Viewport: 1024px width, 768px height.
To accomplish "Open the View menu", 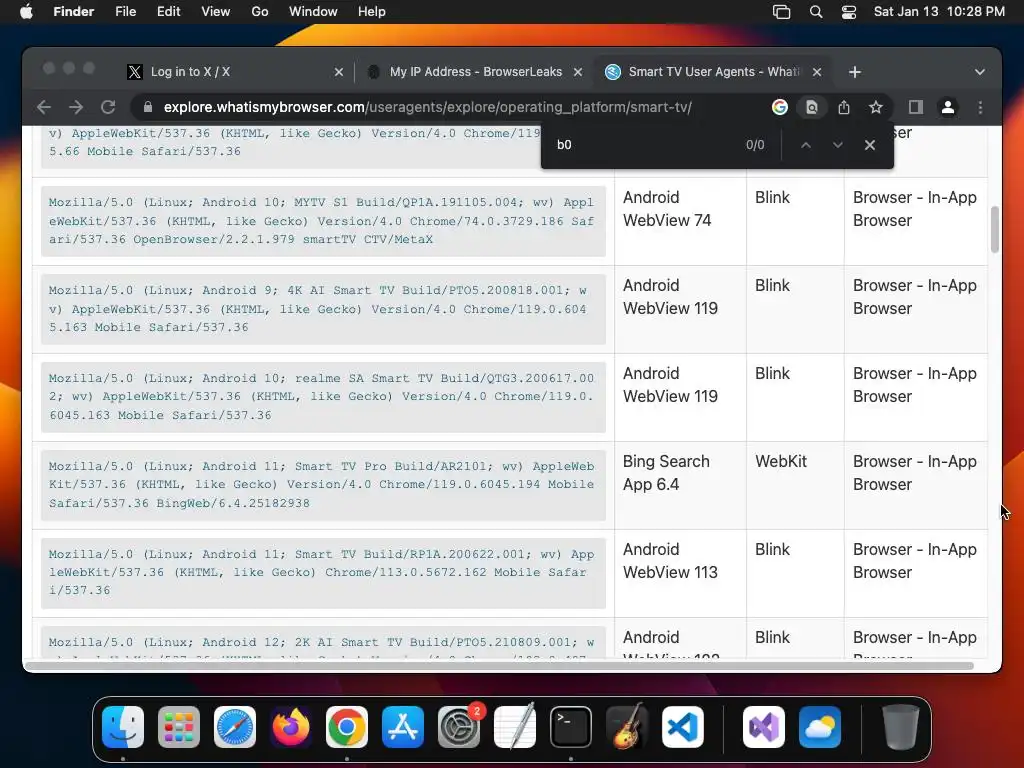I will point(216,12).
